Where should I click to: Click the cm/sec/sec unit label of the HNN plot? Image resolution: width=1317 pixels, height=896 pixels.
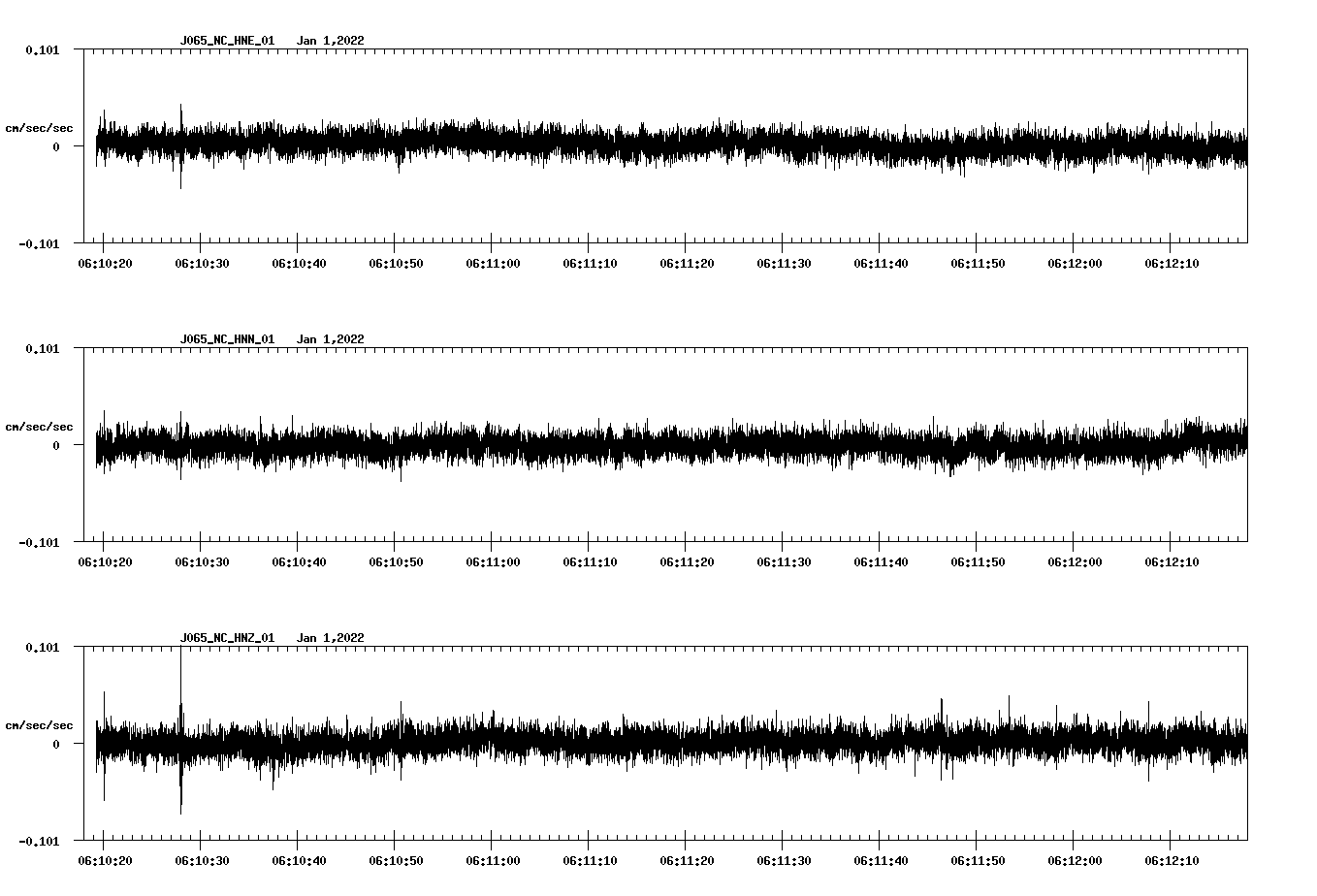pos(39,427)
